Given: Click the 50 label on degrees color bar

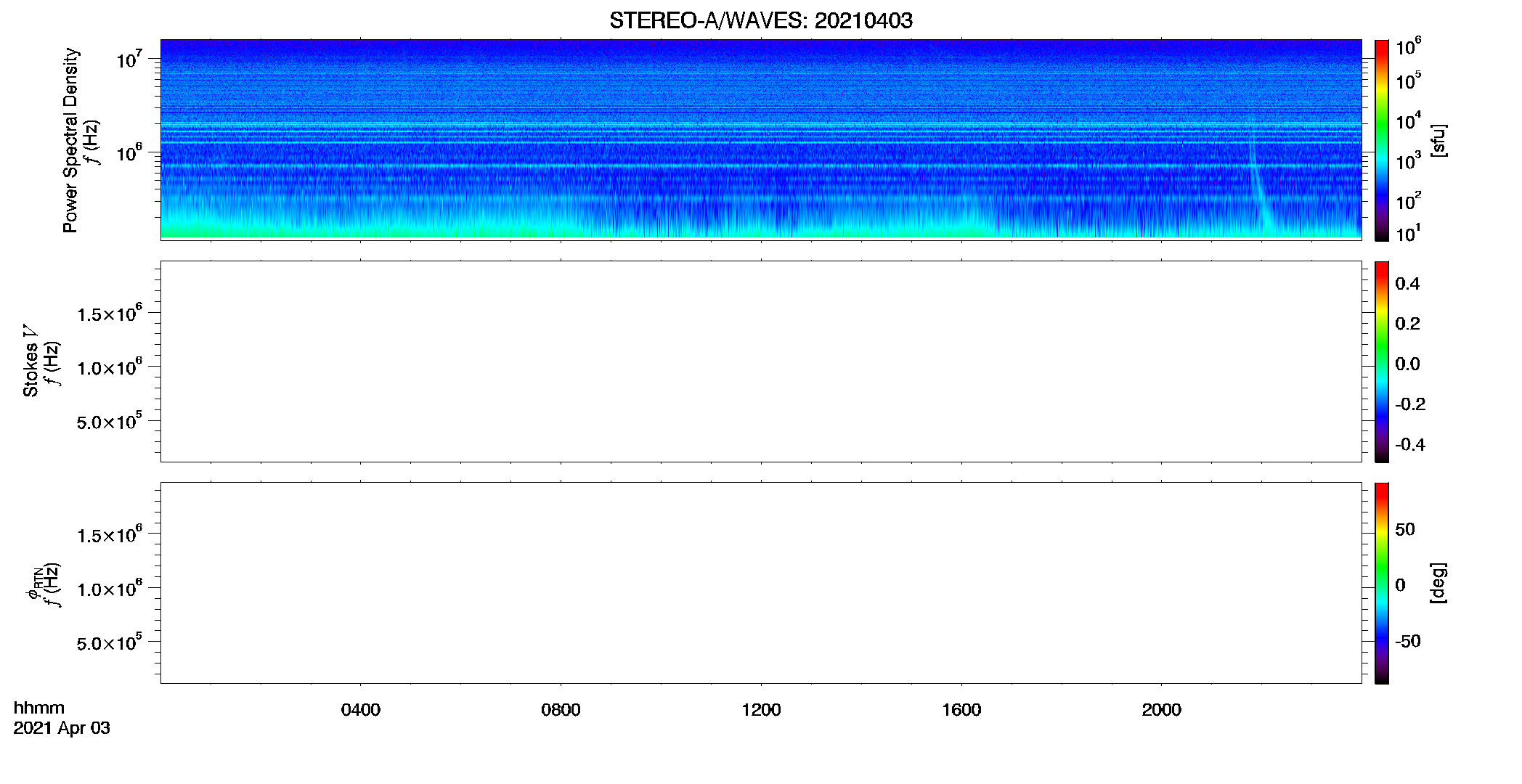Looking at the screenshot, I should 1405,529.
